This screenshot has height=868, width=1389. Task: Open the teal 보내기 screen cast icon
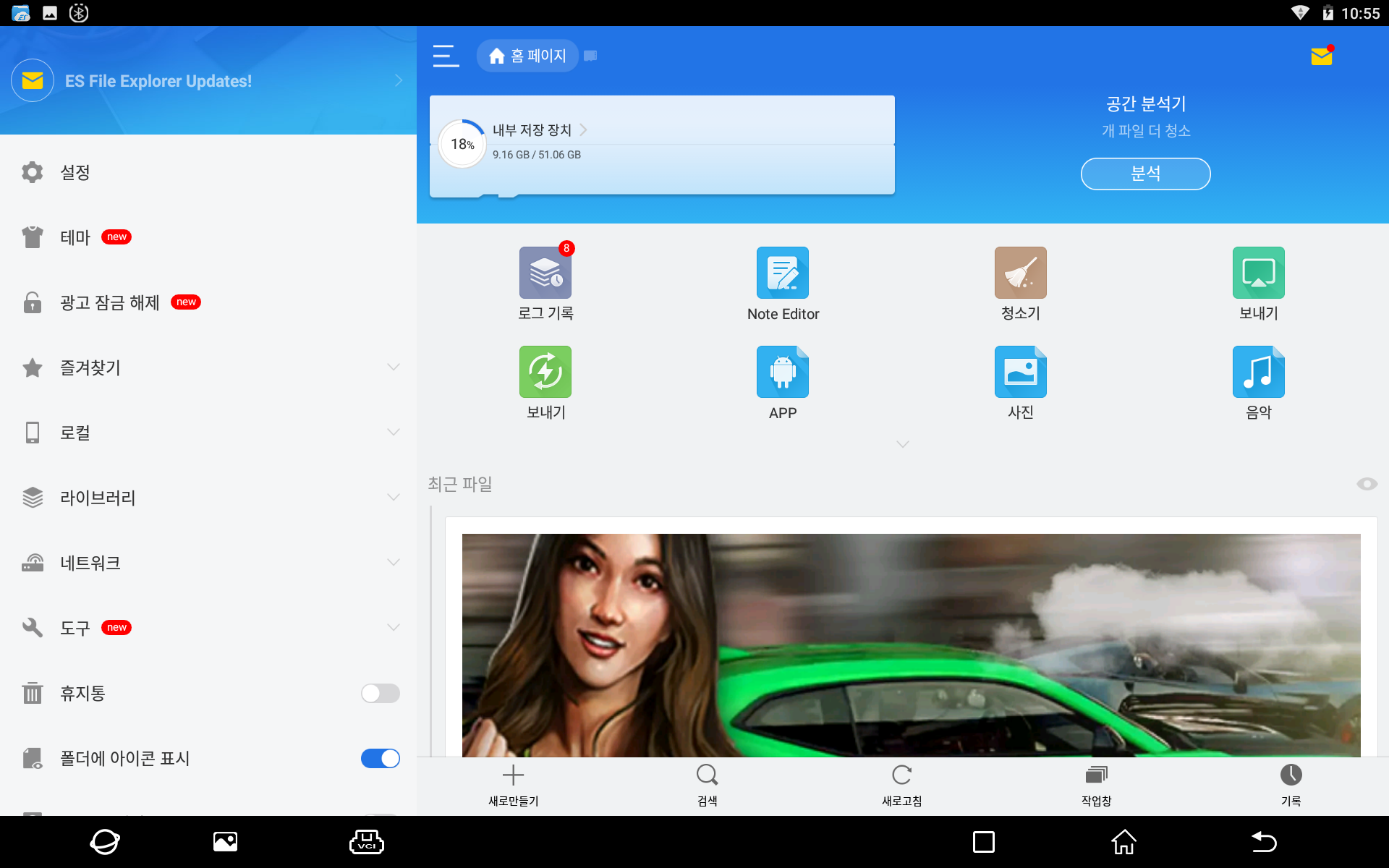click(x=1259, y=273)
